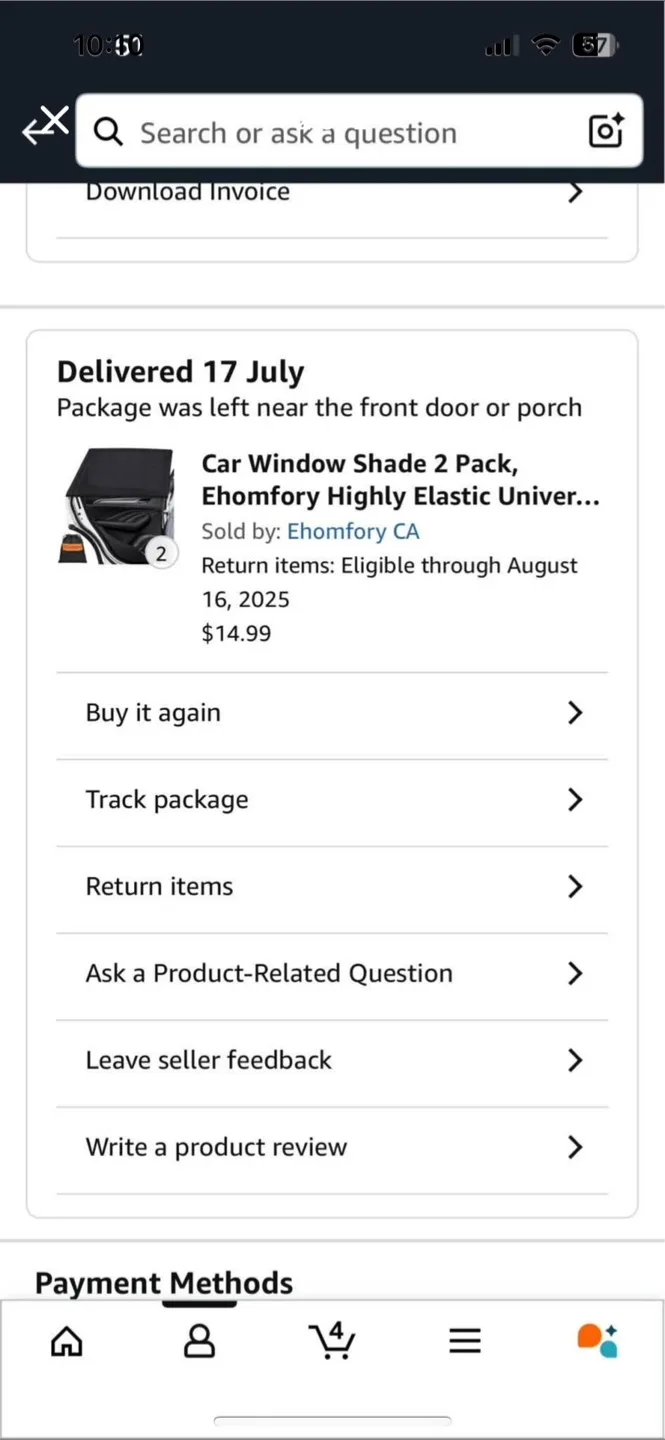Viewport: 665px width, 1440px height.
Task: Open the hamburger menu tab
Action: tap(465, 1341)
